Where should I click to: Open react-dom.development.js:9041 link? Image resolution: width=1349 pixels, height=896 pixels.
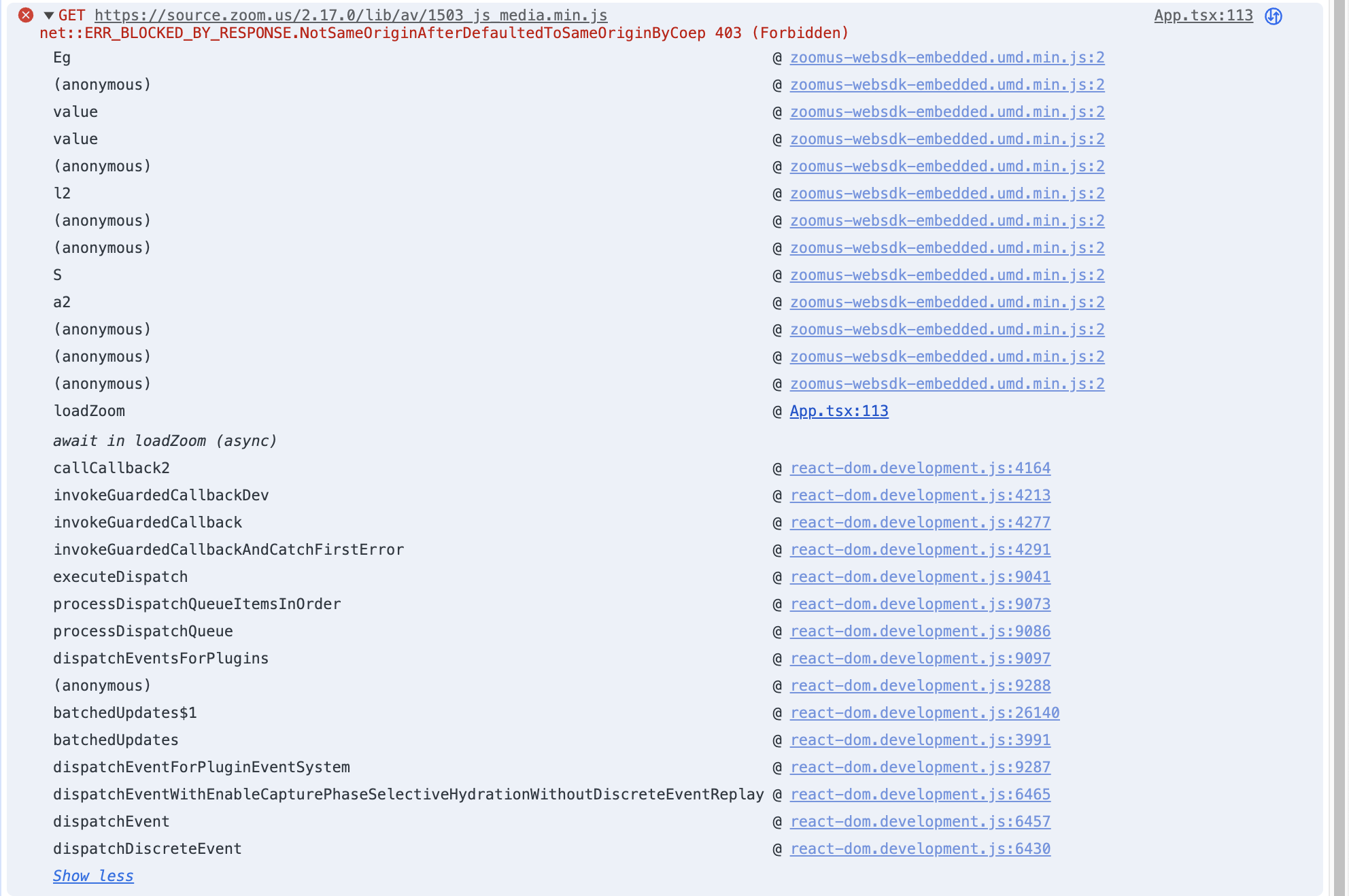[920, 576]
